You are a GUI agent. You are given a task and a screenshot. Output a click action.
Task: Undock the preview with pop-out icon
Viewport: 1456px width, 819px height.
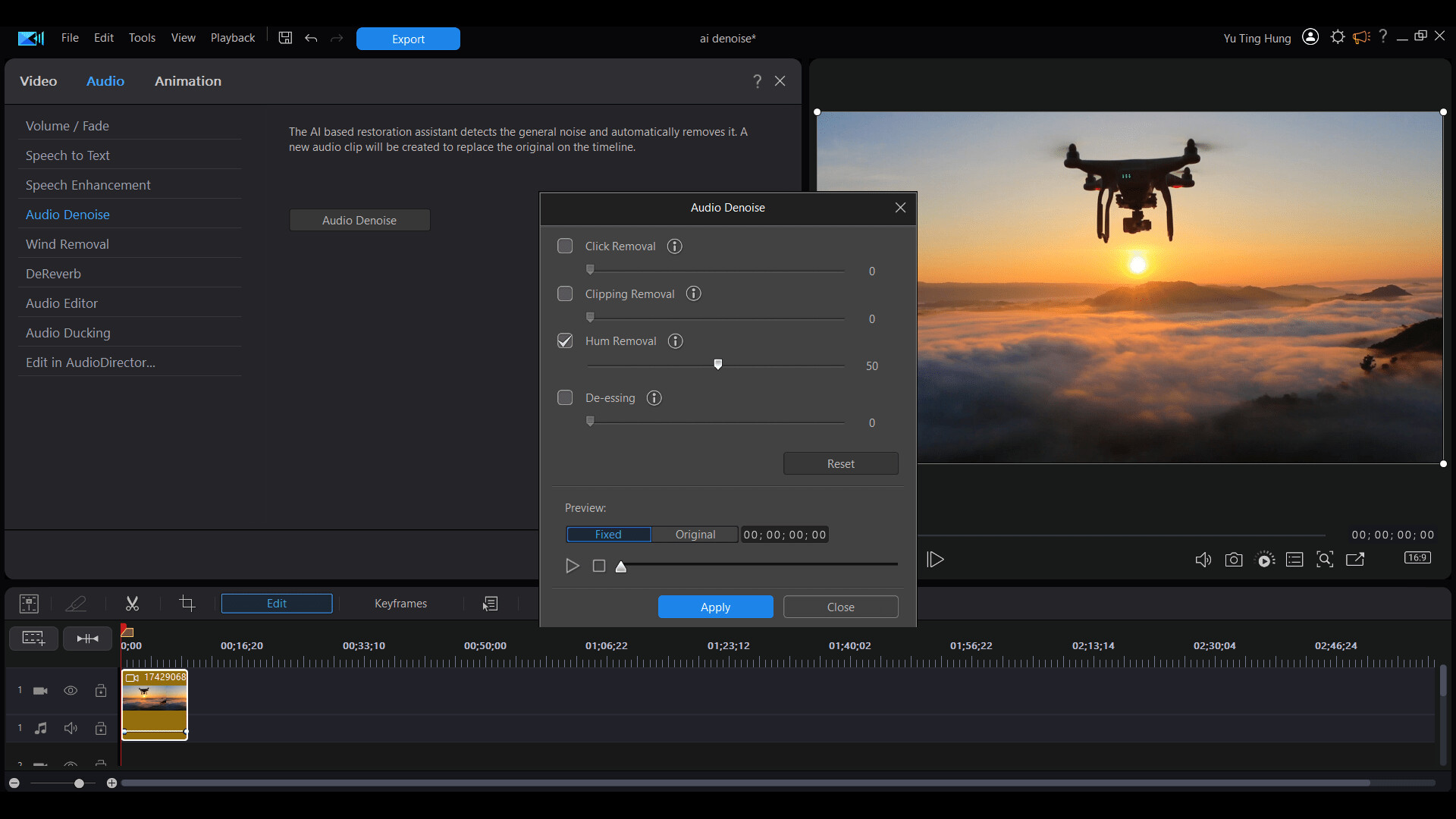click(1355, 560)
